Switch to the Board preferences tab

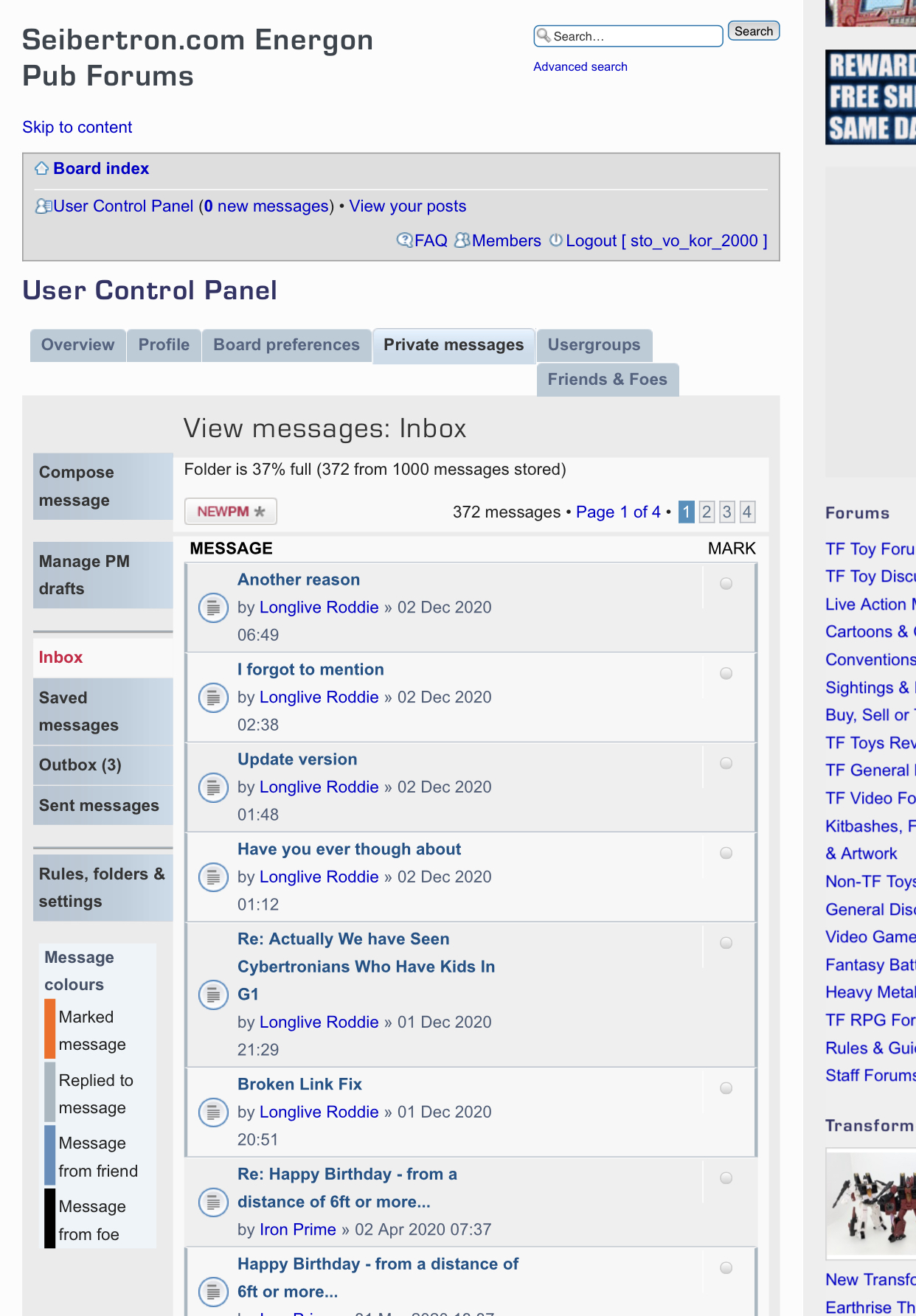point(286,345)
